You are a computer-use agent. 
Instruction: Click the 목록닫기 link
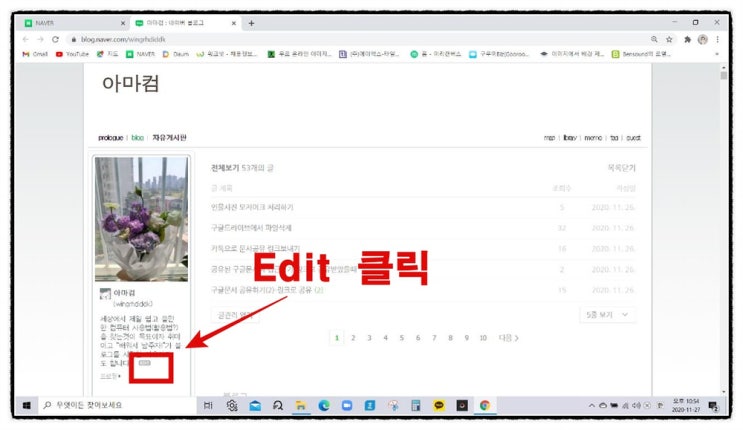(621, 168)
